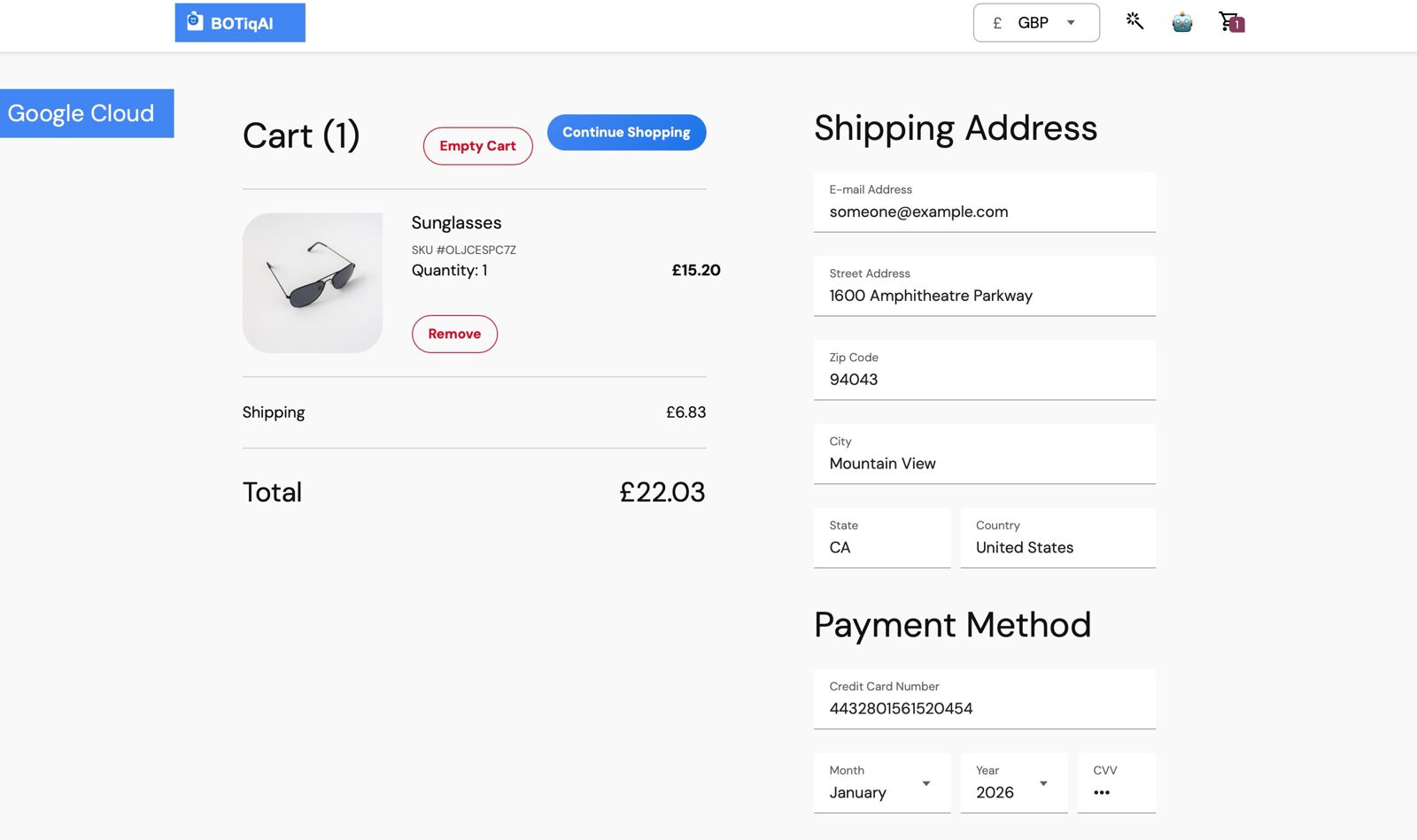The height and width of the screenshot is (840, 1417).
Task: Focus the State input field
Action: 881,548
